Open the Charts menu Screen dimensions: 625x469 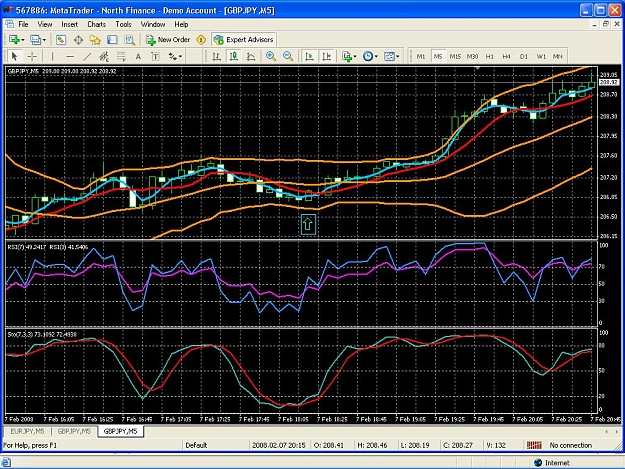pos(96,24)
